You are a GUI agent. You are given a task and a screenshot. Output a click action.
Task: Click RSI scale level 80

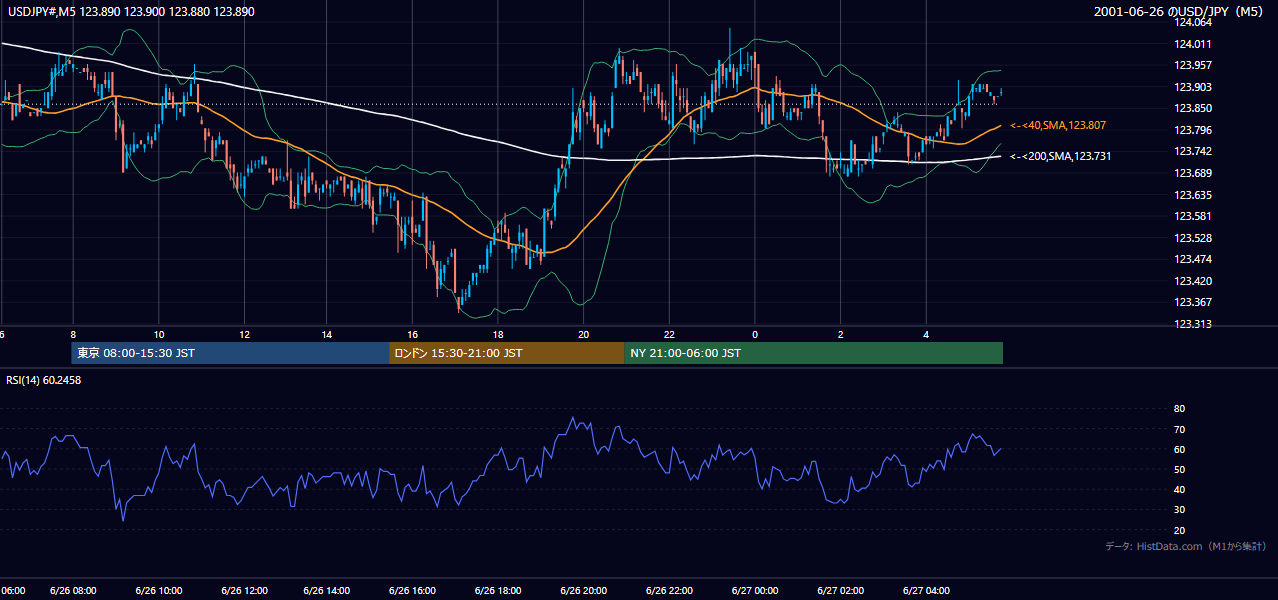click(x=1179, y=409)
